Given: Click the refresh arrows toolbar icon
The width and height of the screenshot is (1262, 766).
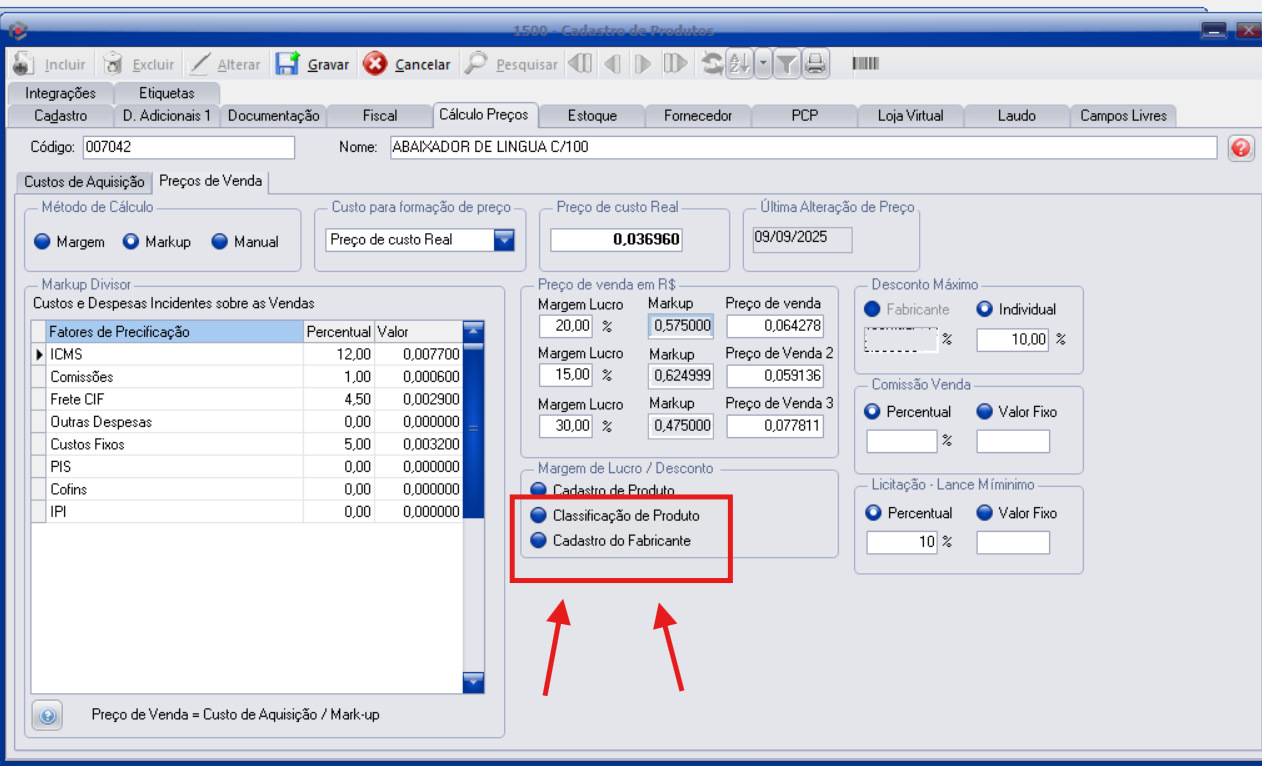Looking at the screenshot, I should point(712,64).
